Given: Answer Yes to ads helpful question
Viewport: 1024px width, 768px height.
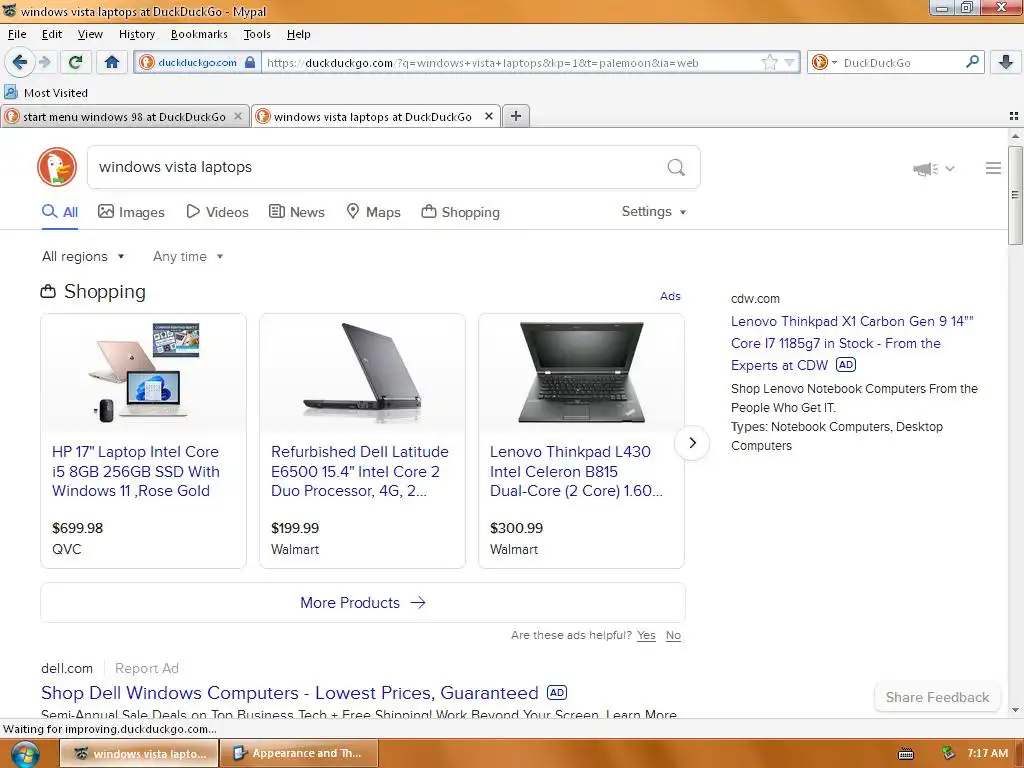Looking at the screenshot, I should (646, 635).
